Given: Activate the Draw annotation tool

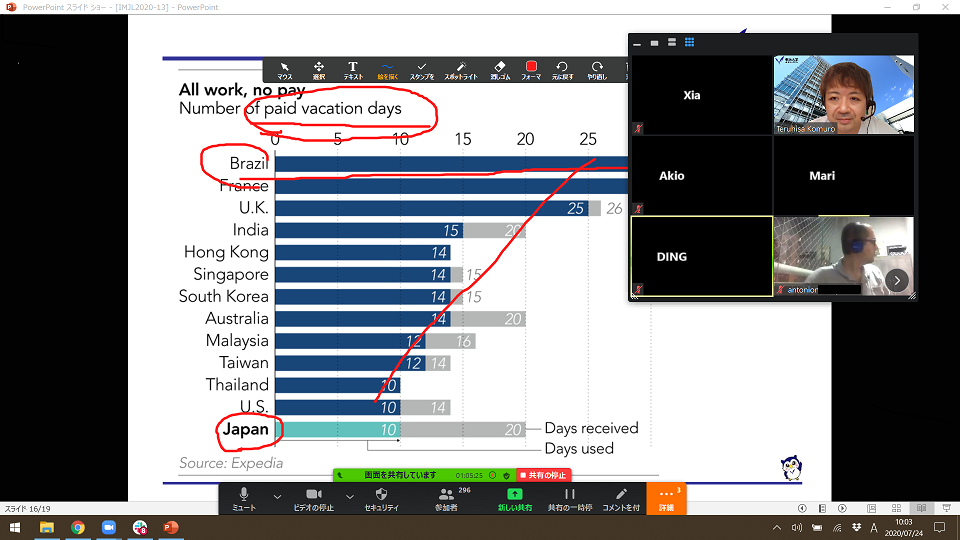Looking at the screenshot, I should 387,70.
